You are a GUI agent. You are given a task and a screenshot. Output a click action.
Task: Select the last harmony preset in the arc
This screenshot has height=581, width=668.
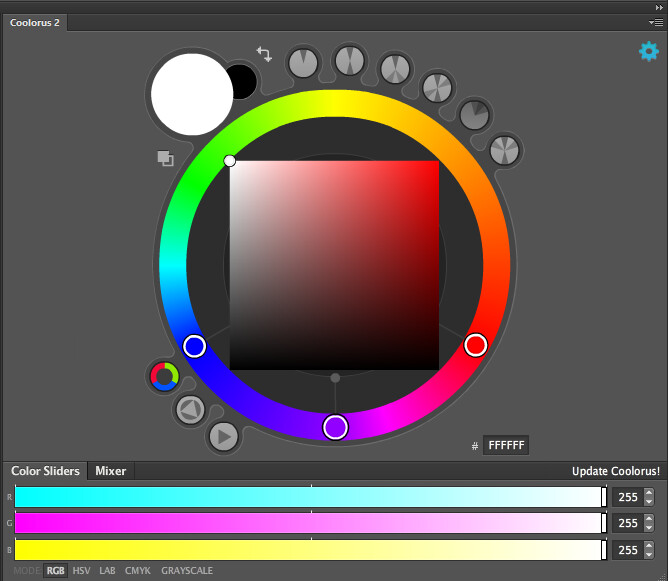pos(506,150)
